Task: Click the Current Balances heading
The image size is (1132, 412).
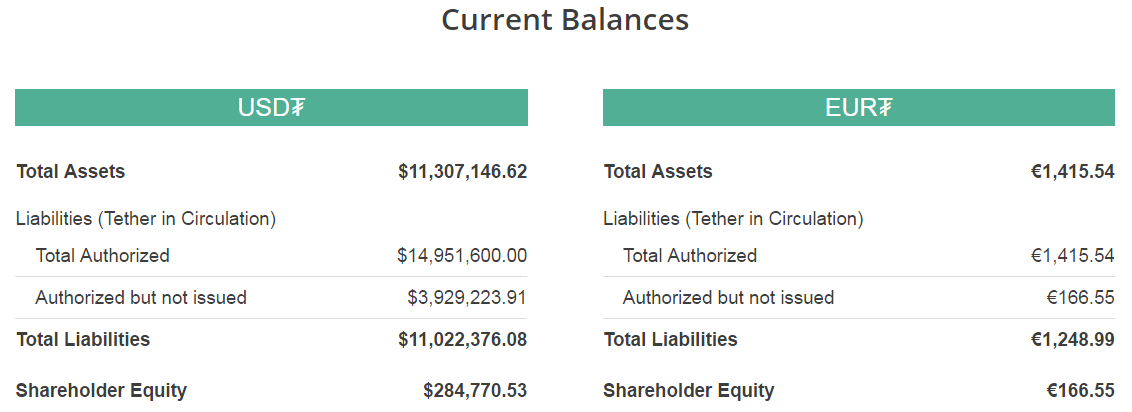Action: click(x=565, y=20)
